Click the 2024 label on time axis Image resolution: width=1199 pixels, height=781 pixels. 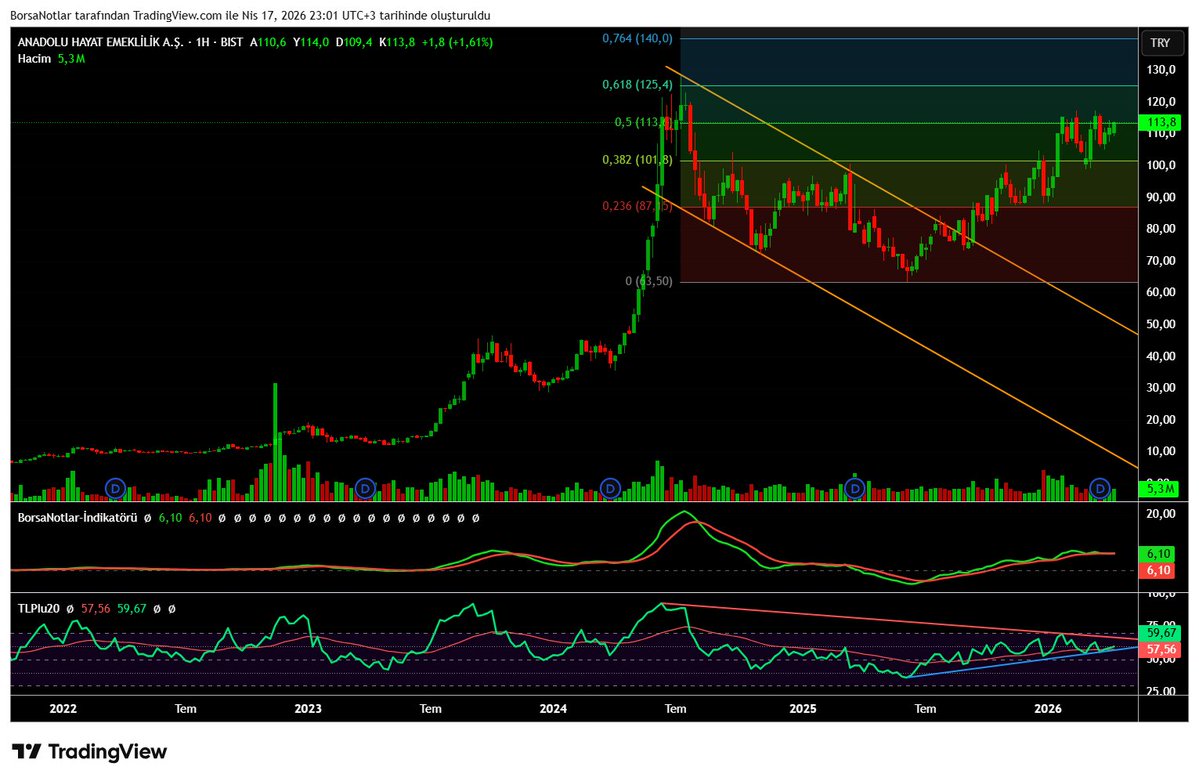553,709
